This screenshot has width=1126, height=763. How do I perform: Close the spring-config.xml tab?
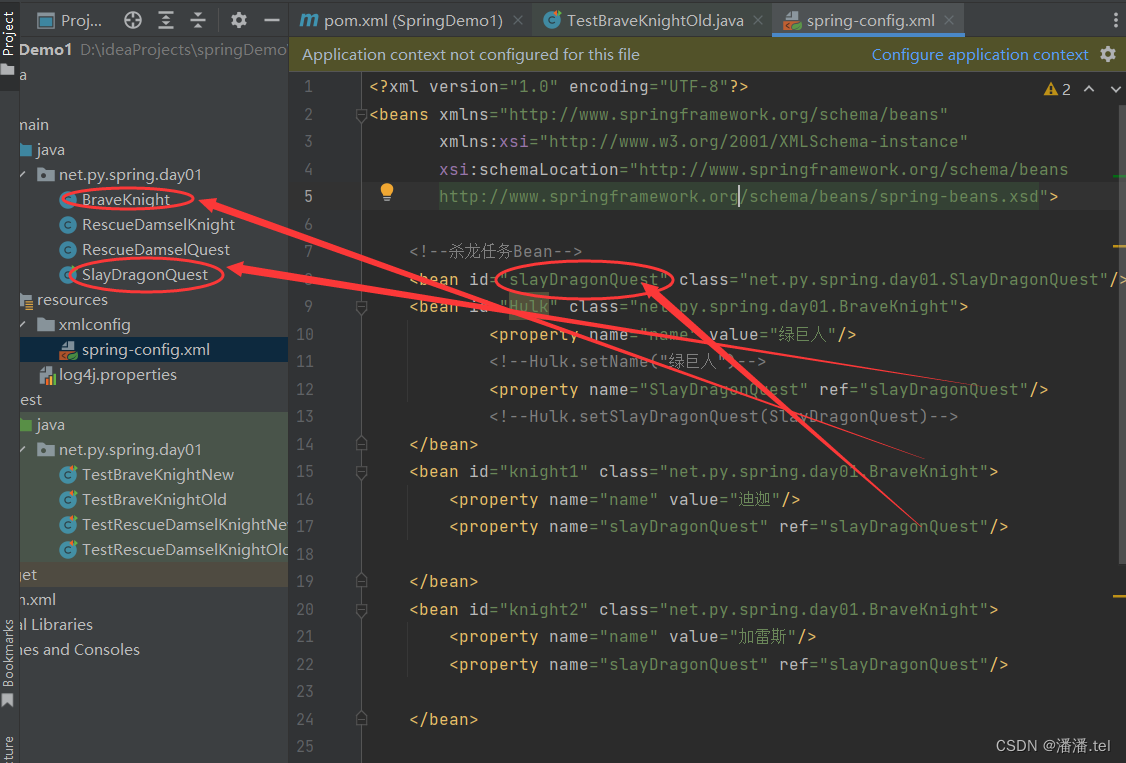[x=949, y=21]
